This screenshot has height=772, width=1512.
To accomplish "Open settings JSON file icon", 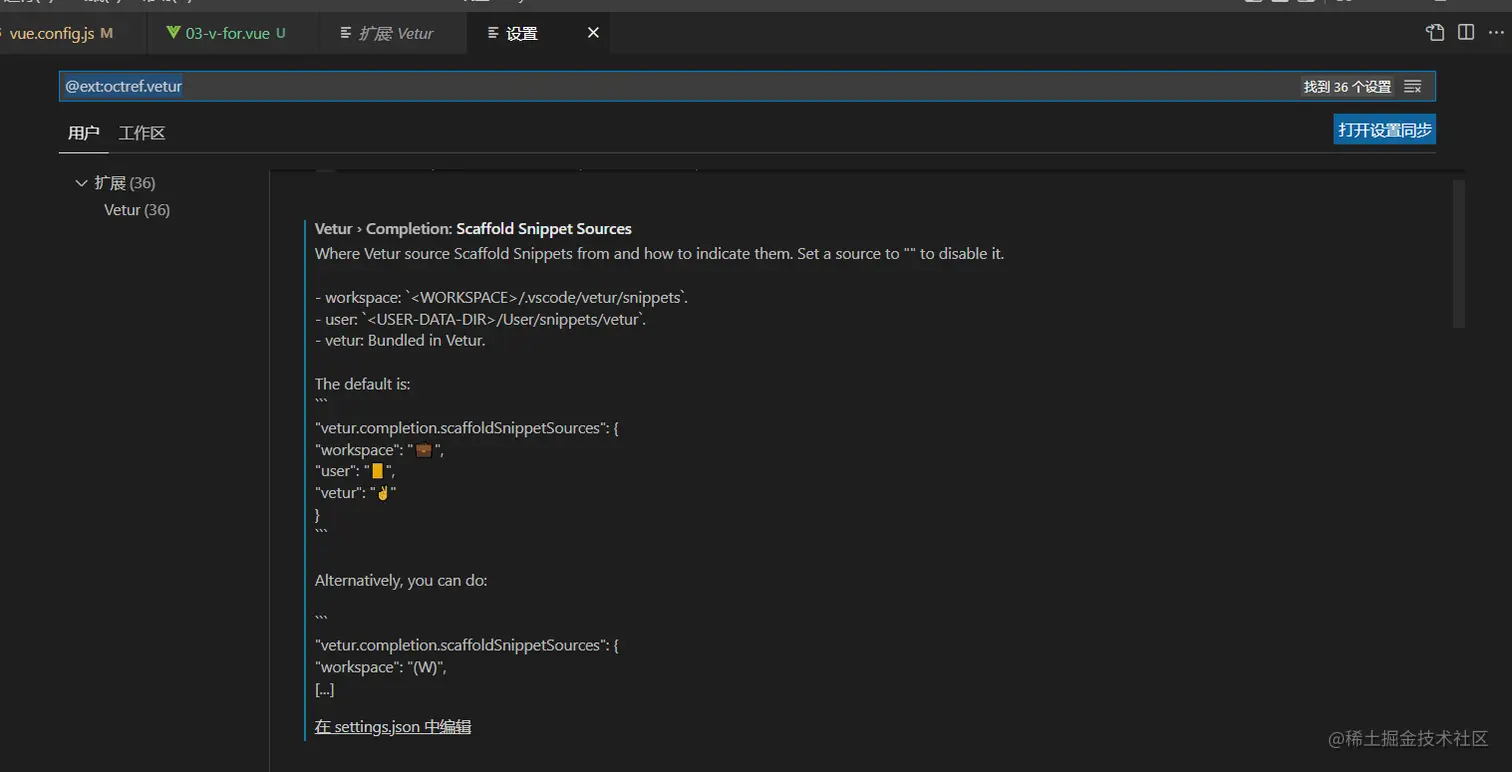I will click(1435, 33).
